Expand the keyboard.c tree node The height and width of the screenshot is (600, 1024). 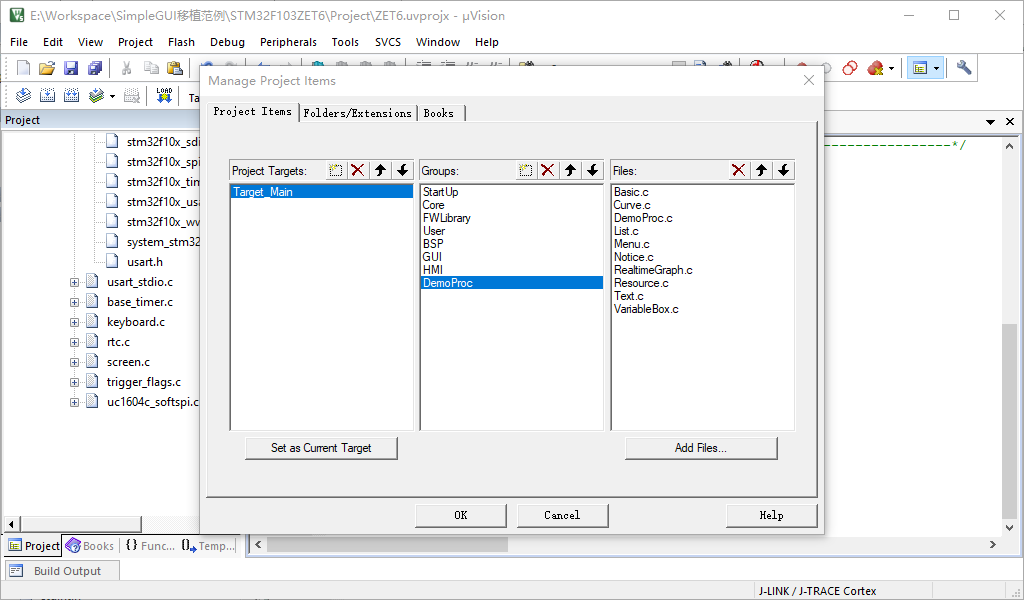pos(74,323)
